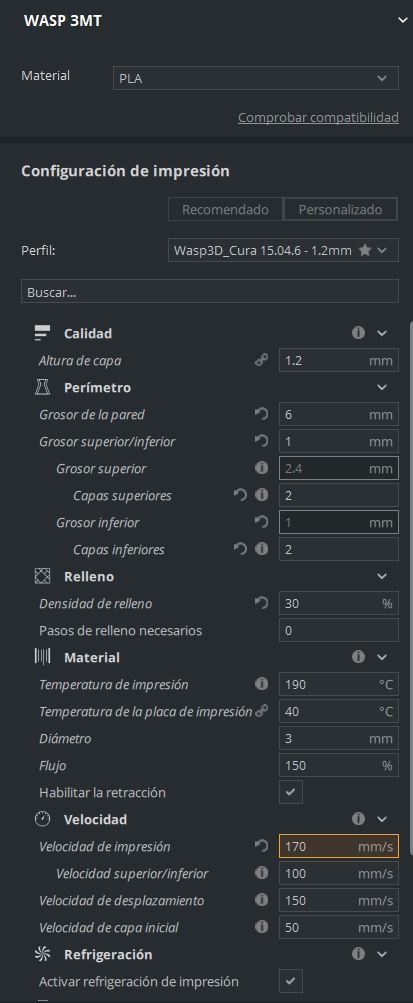The image size is (413, 1003).
Task: Edit Densidad de relleno field
Action: tap(339, 603)
